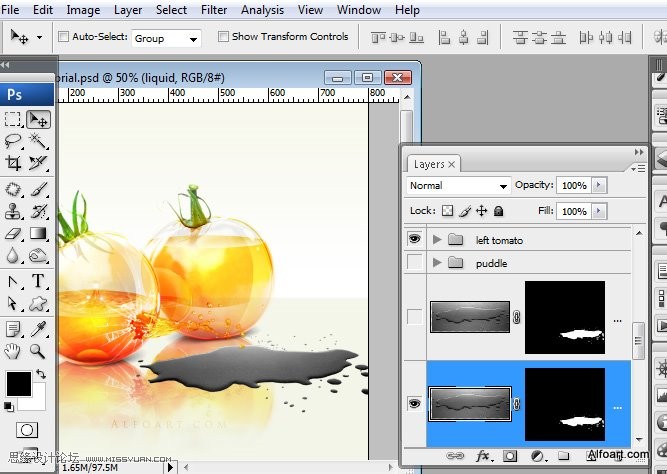
Task: Click the layer style fx icon
Action: (x=483, y=456)
